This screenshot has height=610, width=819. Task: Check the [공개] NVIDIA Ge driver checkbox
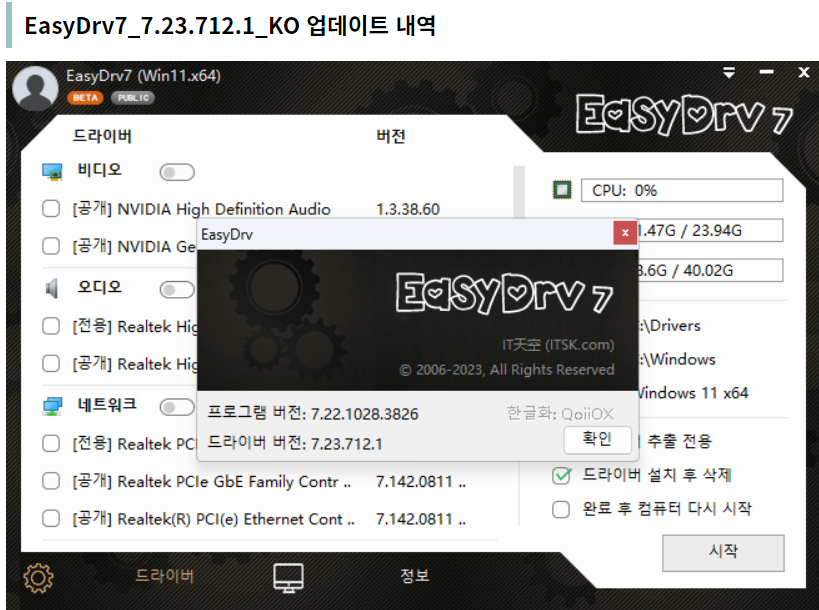coord(51,246)
